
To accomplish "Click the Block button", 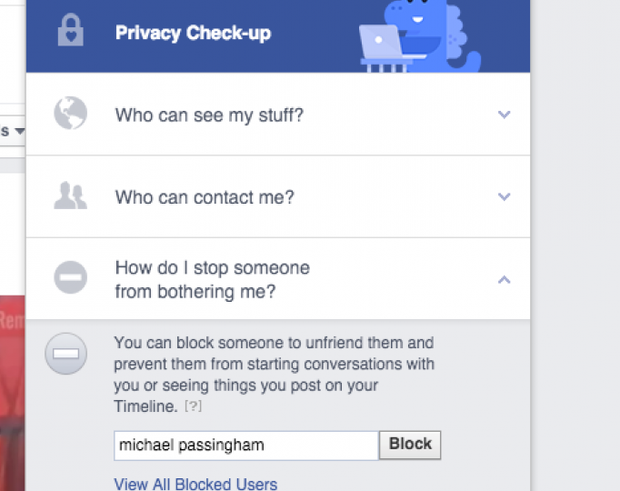I will click(410, 445).
